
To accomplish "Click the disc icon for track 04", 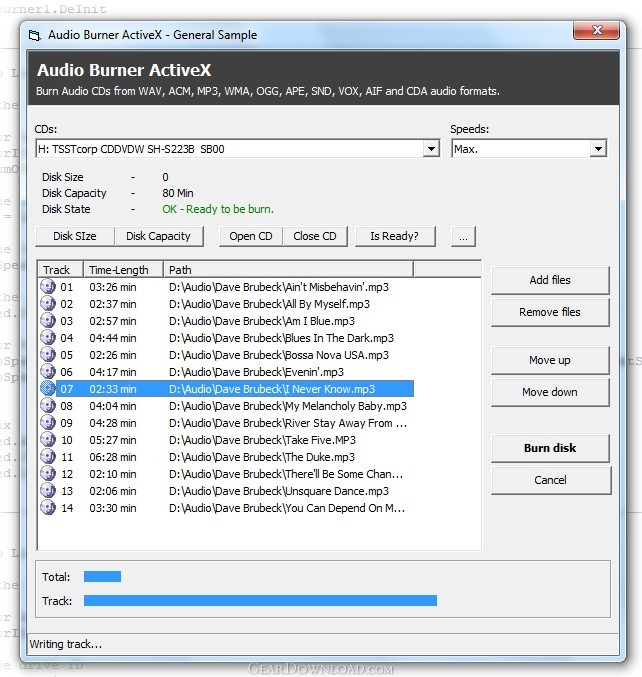I will tap(48, 338).
